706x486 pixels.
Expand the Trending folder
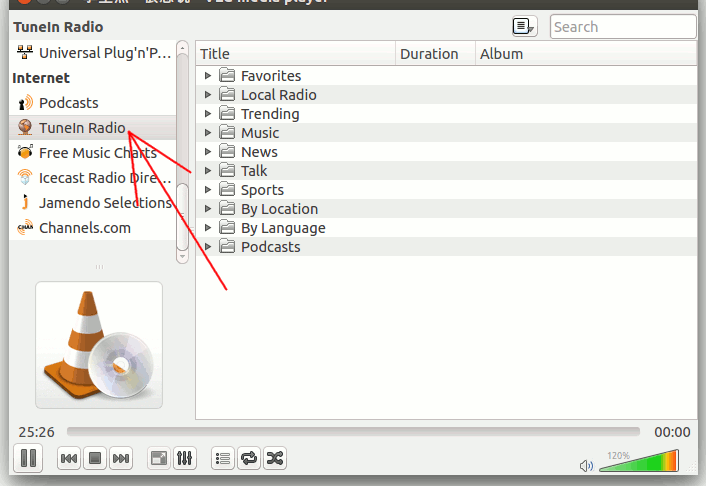point(208,114)
